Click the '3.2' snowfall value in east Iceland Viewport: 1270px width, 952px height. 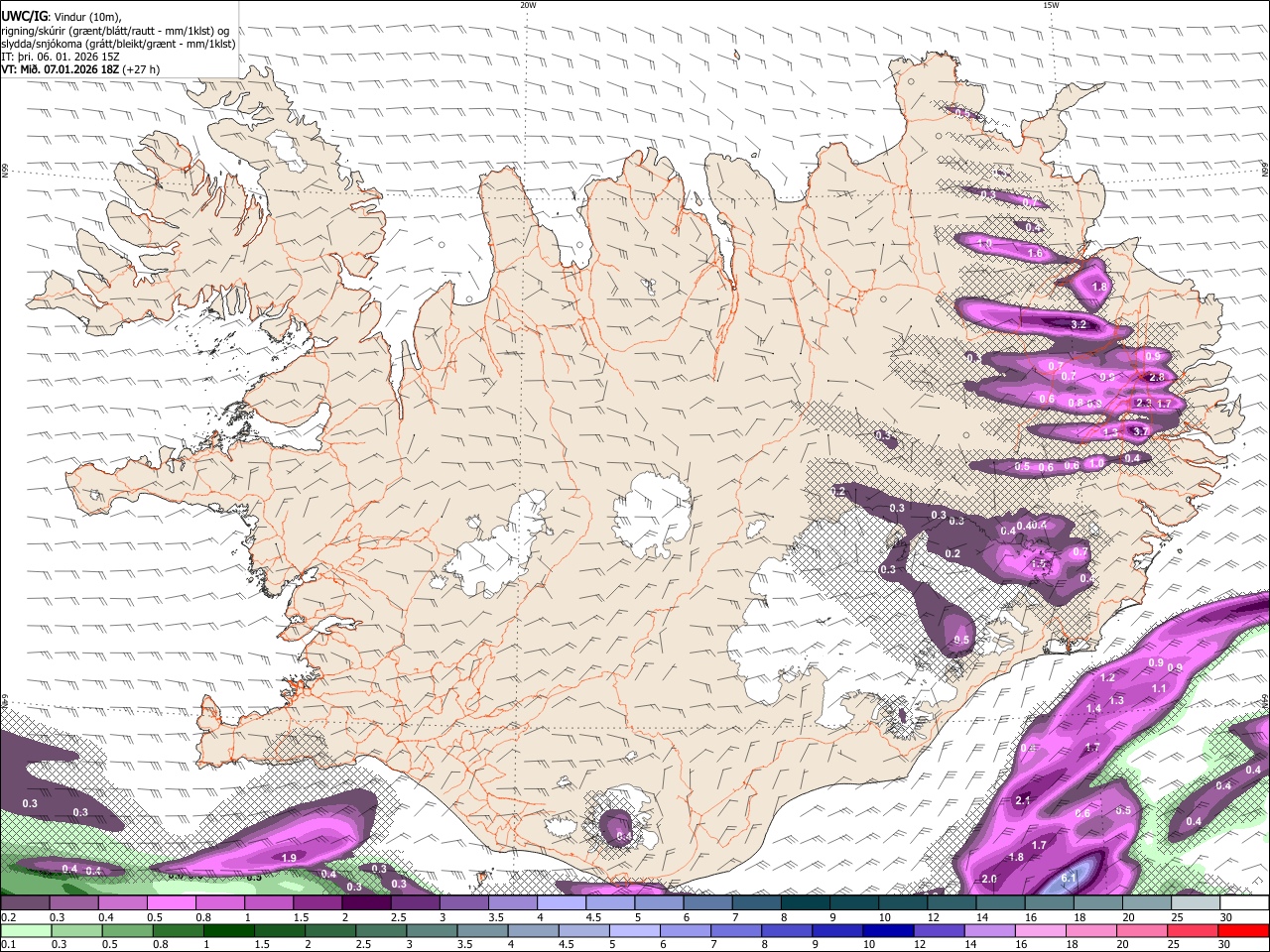click(x=1080, y=324)
